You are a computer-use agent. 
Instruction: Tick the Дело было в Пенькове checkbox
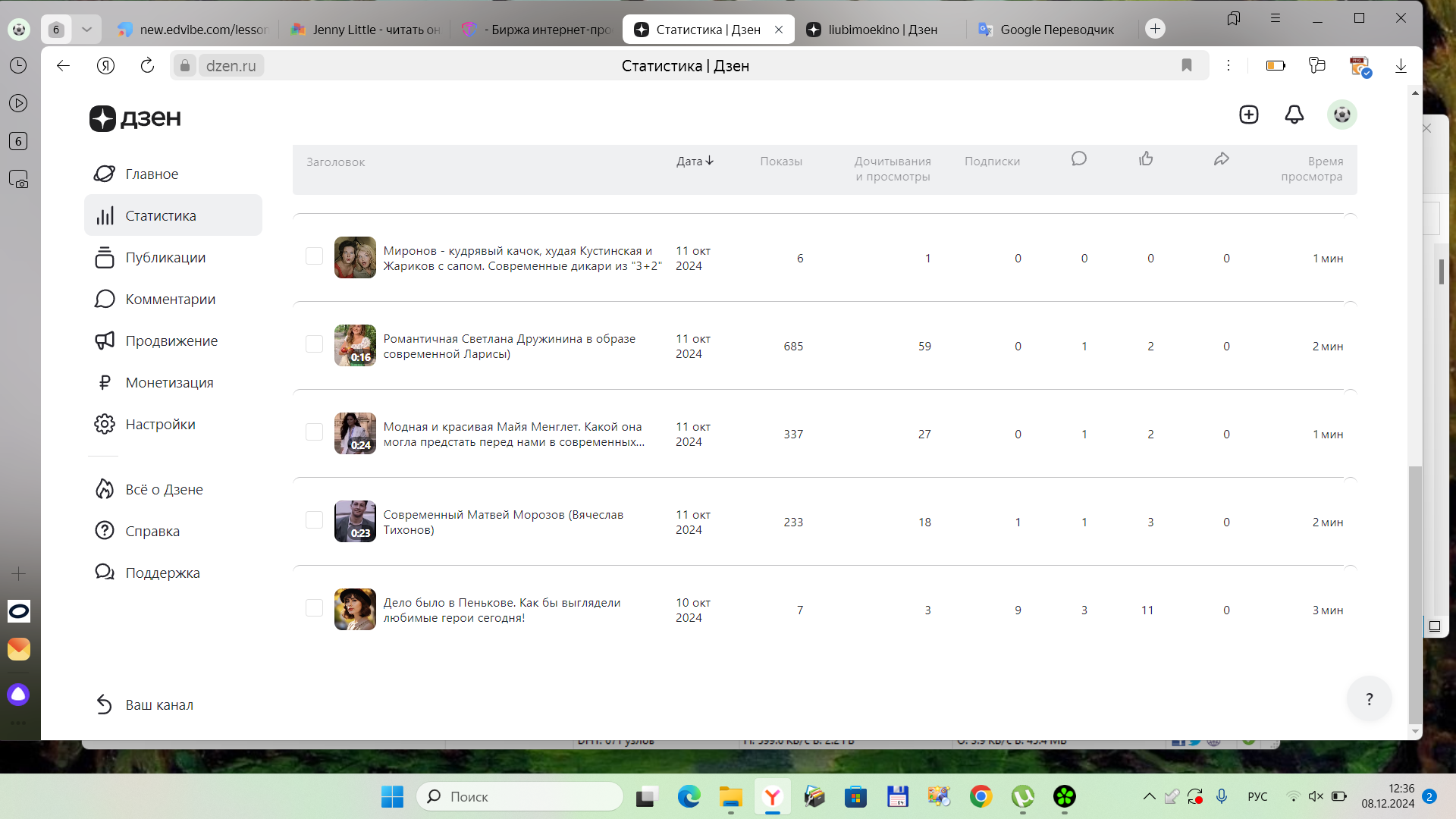click(314, 608)
